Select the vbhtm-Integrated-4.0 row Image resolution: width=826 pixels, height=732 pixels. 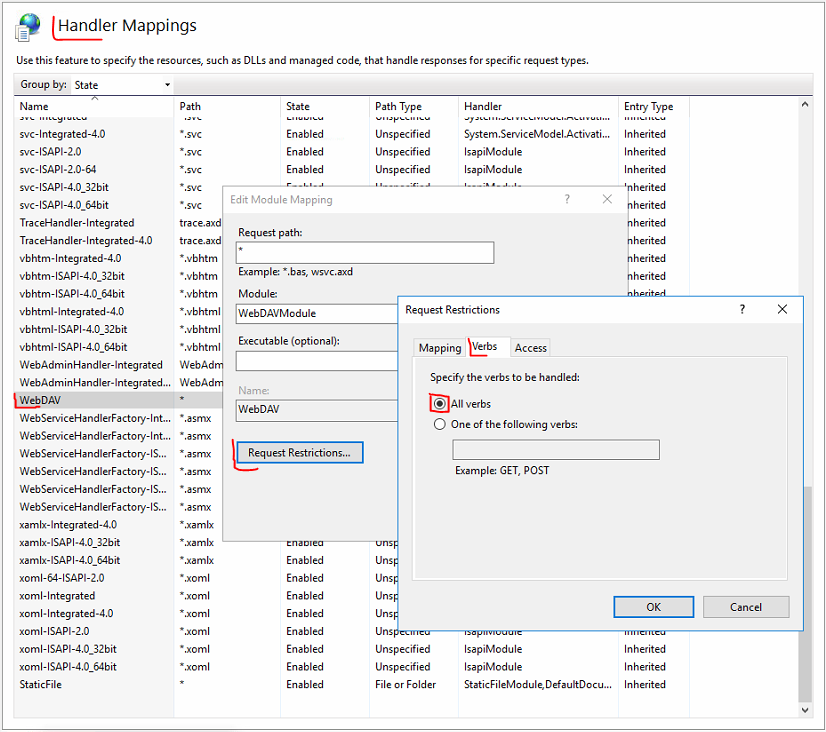(x=70, y=258)
